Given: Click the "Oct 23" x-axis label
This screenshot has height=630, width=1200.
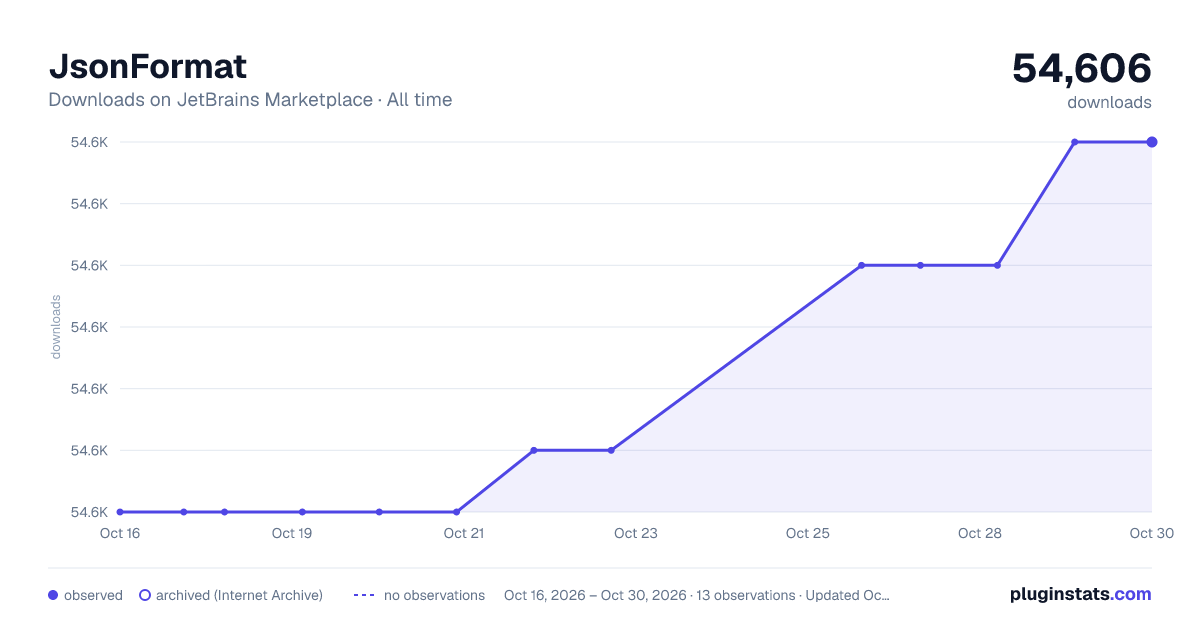Looking at the screenshot, I should point(636,533).
